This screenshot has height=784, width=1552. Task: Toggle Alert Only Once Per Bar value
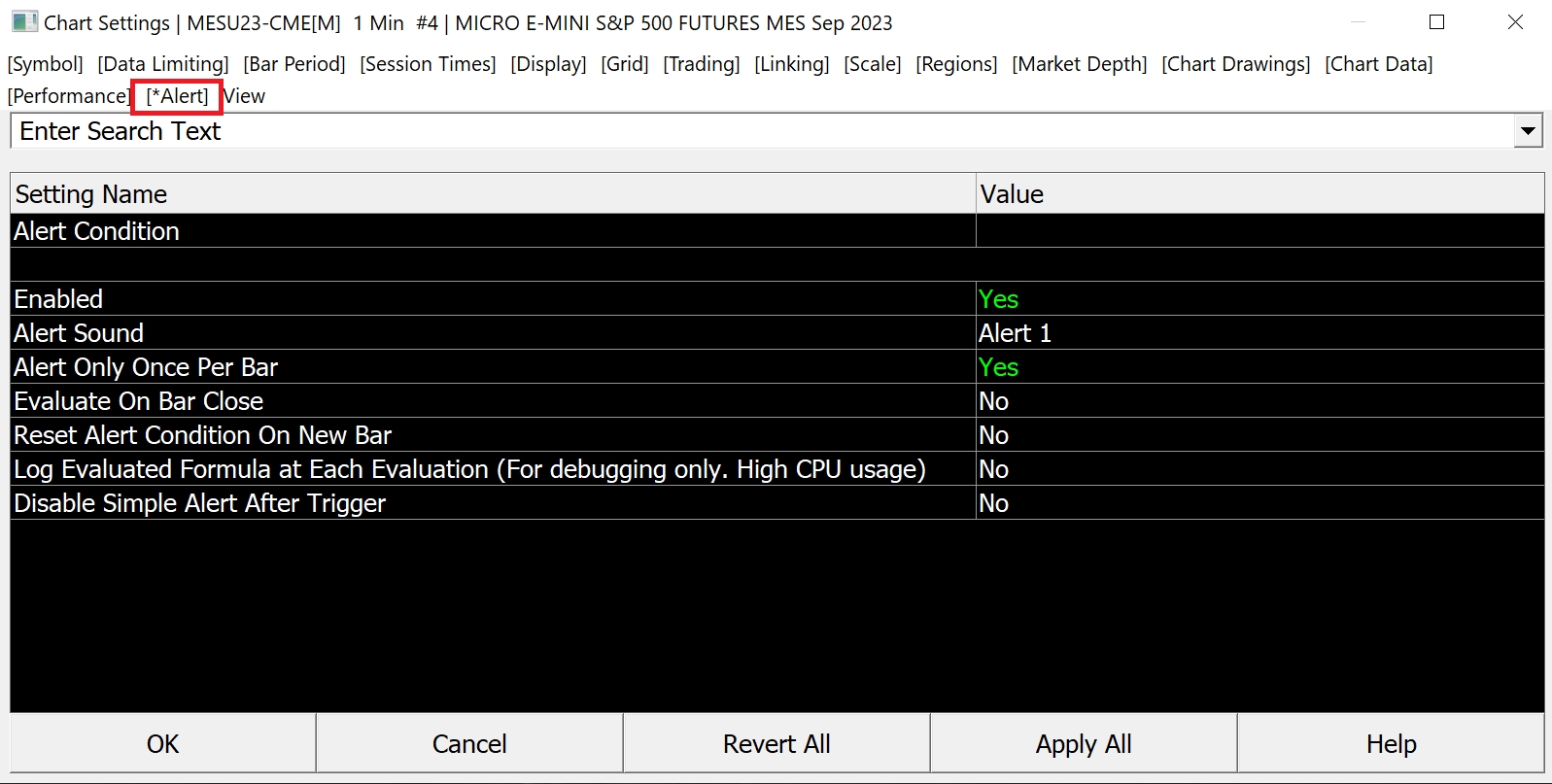(x=999, y=367)
